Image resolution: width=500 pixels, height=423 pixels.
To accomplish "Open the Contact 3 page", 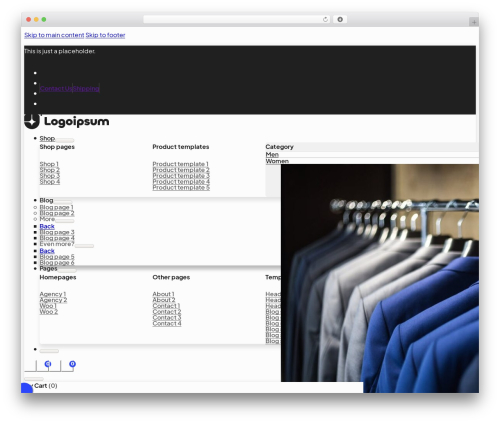I will [167, 317].
